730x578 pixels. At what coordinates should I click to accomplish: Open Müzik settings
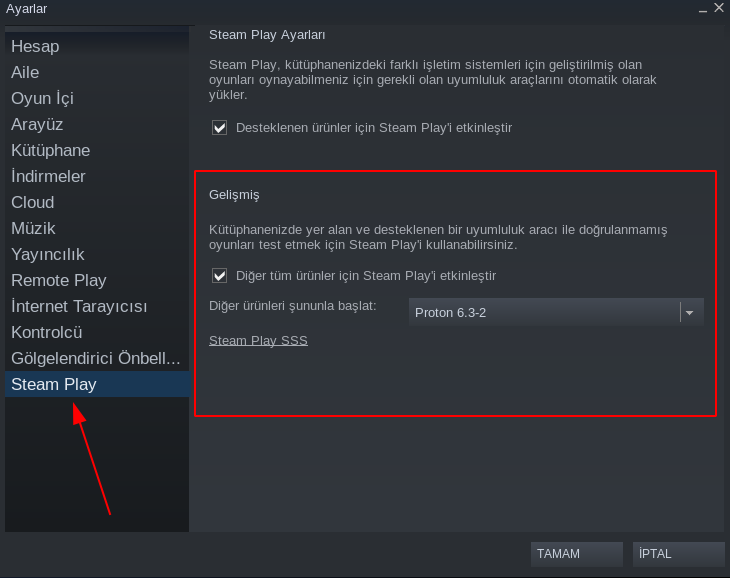(x=33, y=229)
